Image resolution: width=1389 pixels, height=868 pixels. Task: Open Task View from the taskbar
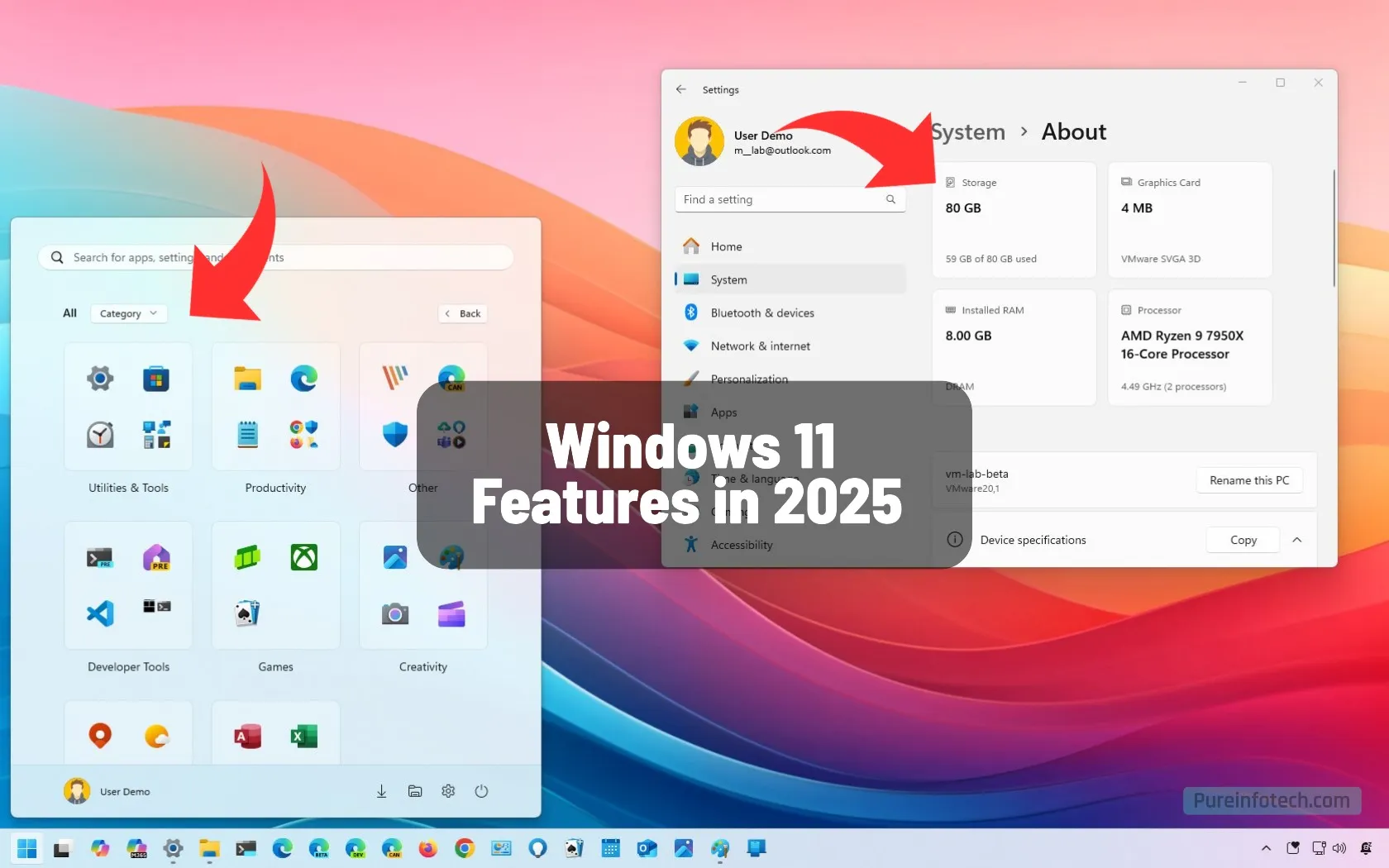(62, 849)
